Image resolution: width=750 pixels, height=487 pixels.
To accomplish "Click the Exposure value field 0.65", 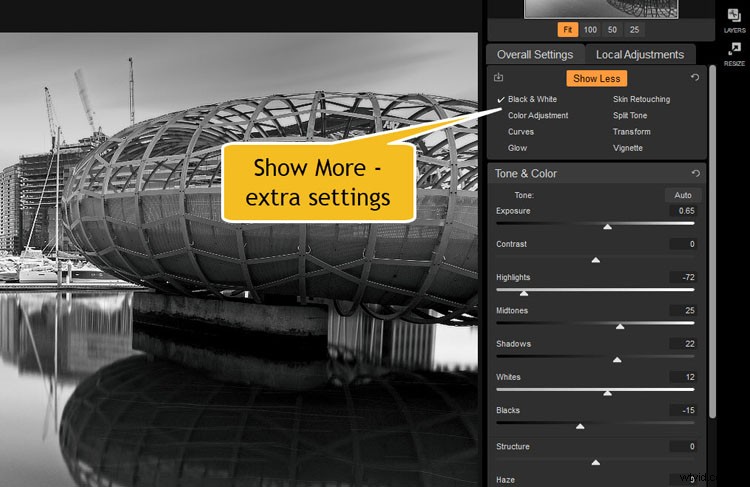I will 683,210.
